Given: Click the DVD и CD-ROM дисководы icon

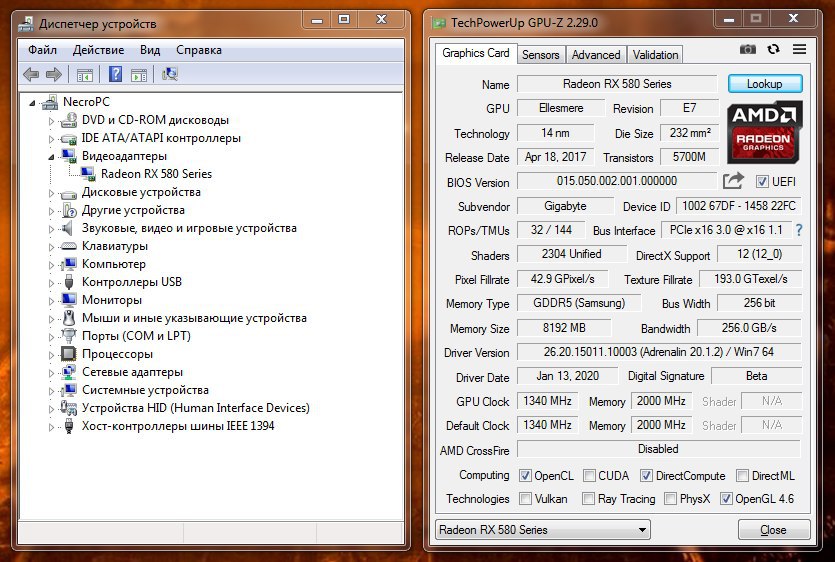Looking at the screenshot, I should tap(68, 120).
